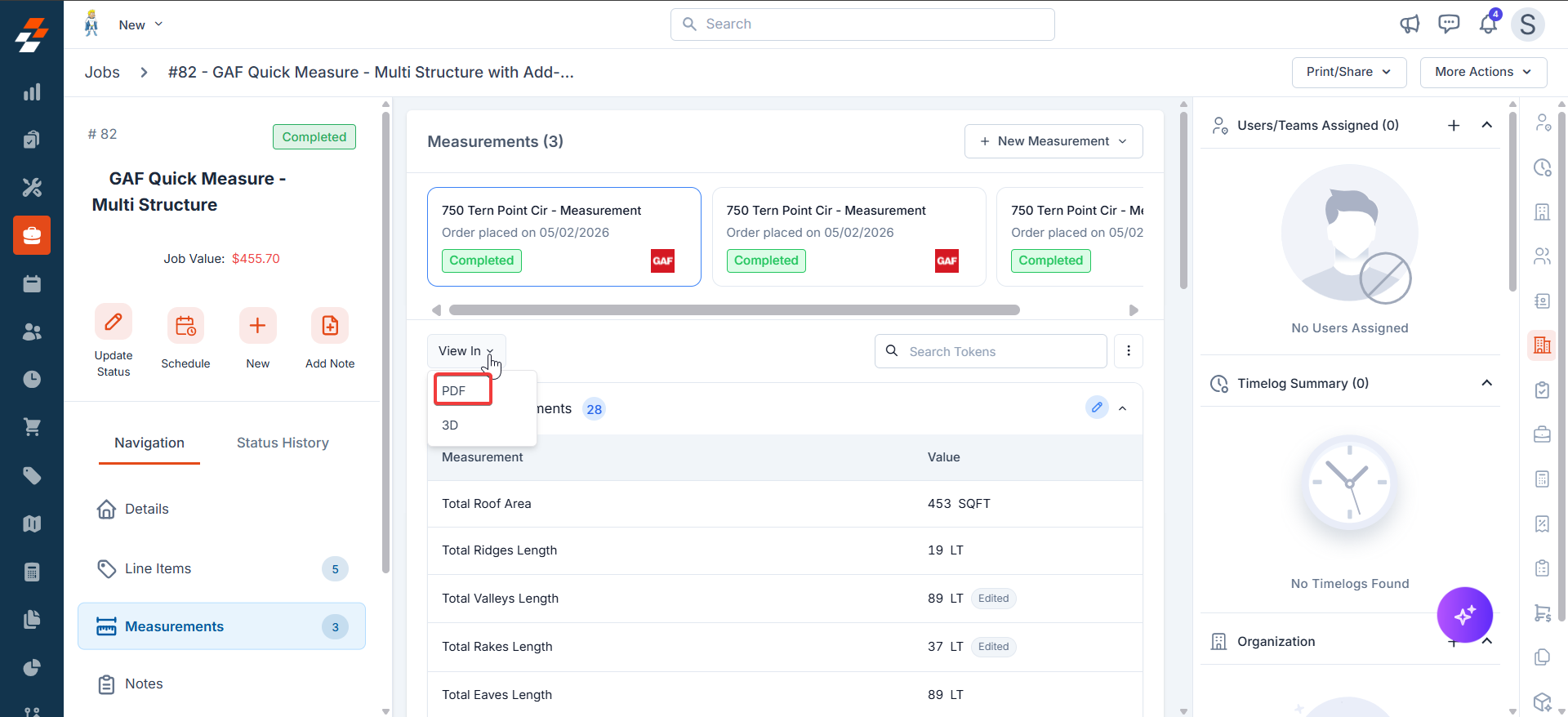Screen dimensions: 1568x717
Task: Click the Zuper logo at top left
Action: (x=32, y=34)
